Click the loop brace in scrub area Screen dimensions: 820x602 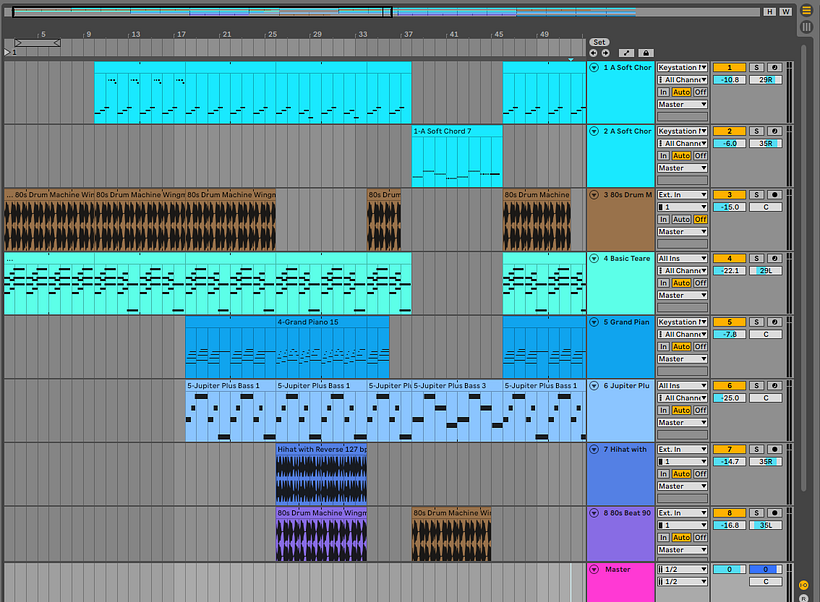37,43
